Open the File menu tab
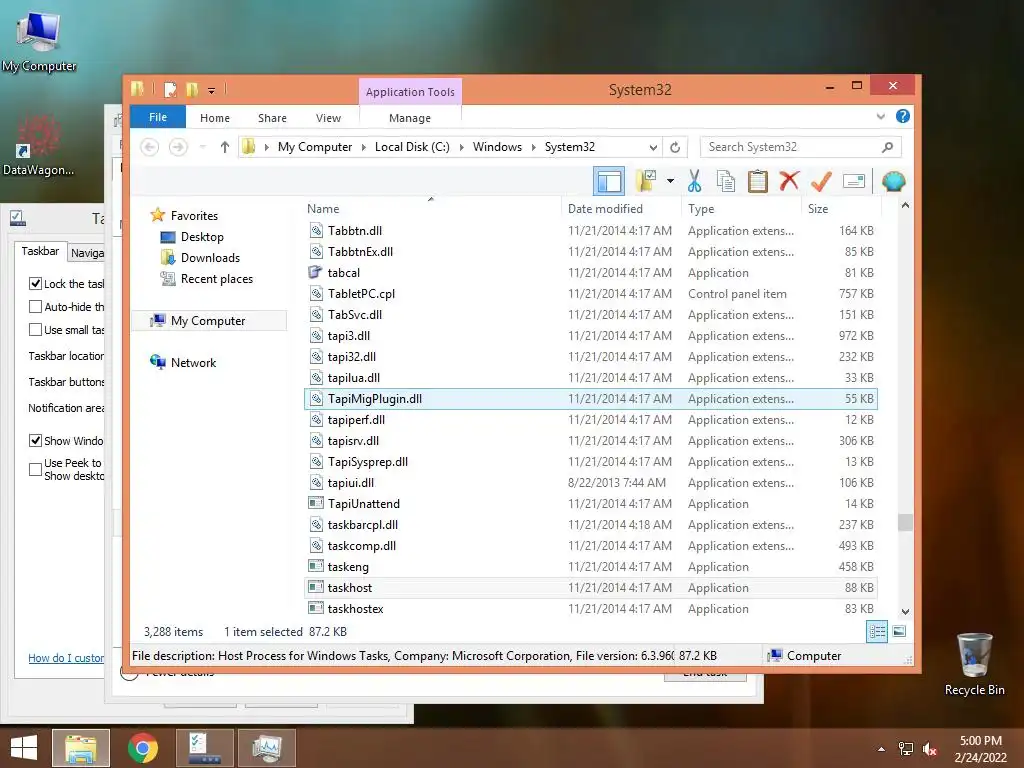The height and width of the screenshot is (768, 1024). [x=158, y=117]
